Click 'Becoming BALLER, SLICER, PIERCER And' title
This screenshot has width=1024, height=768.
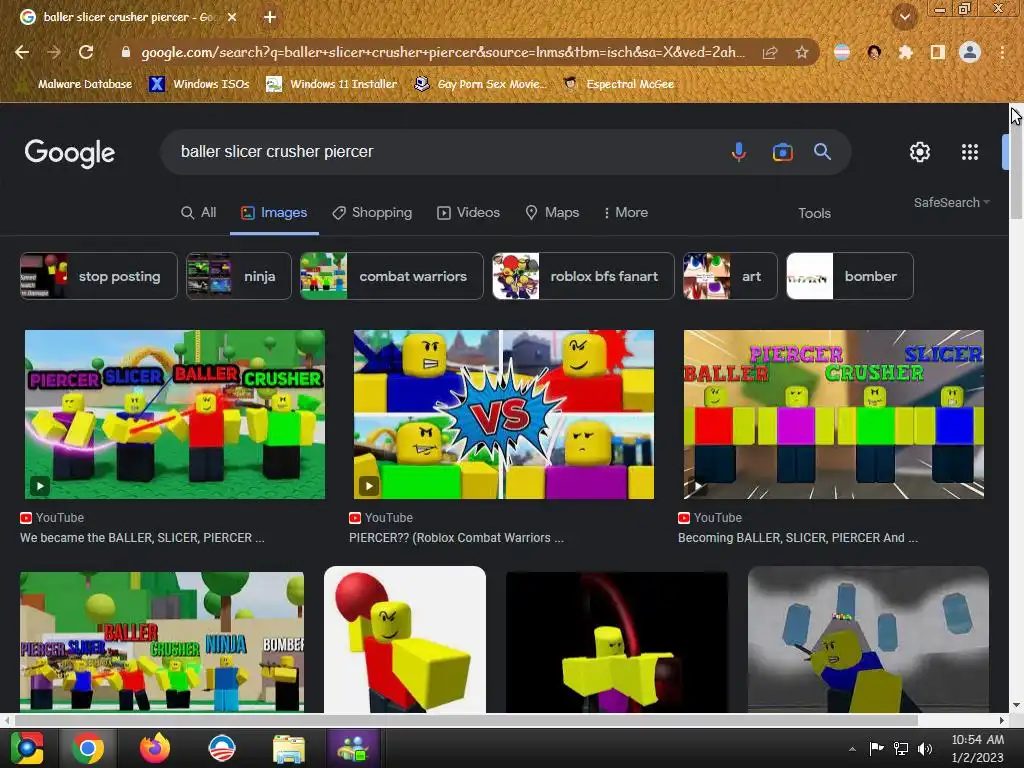point(798,537)
